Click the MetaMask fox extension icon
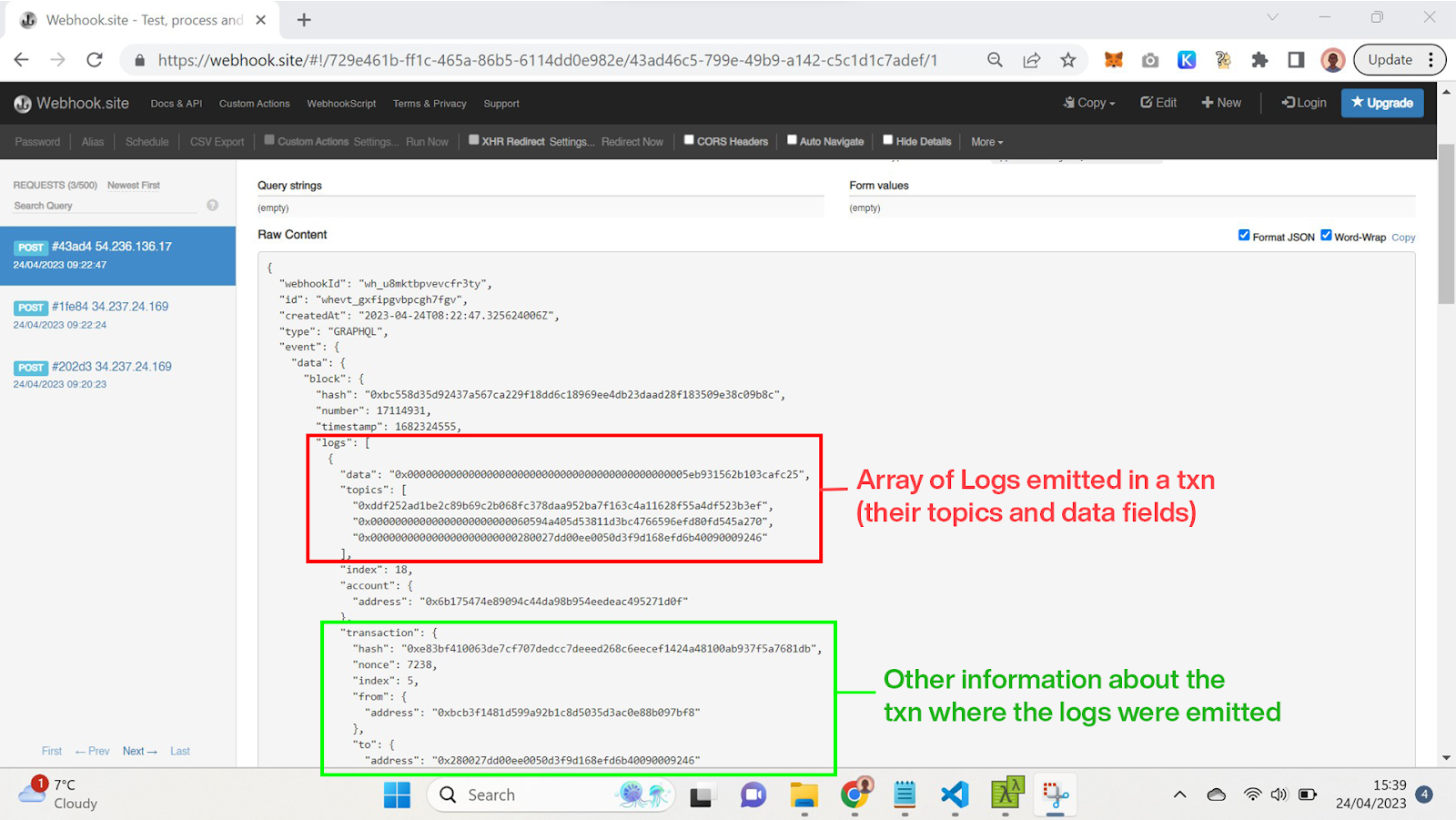This screenshot has height=820, width=1456. tap(1113, 60)
